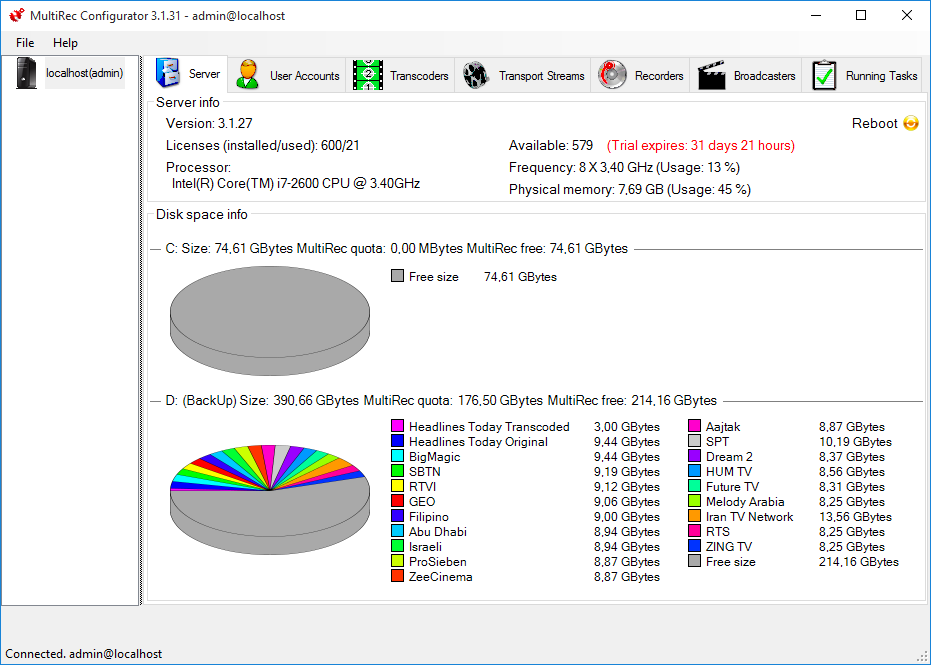This screenshot has width=931, height=665.
Task: Click the 'Headlines Today Transcoded' legend label
Action: tap(489, 427)
